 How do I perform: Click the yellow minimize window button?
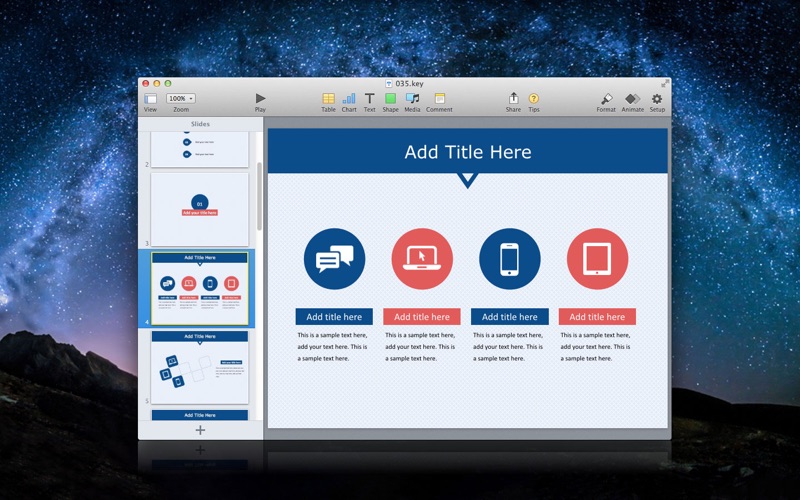point(157,83)
